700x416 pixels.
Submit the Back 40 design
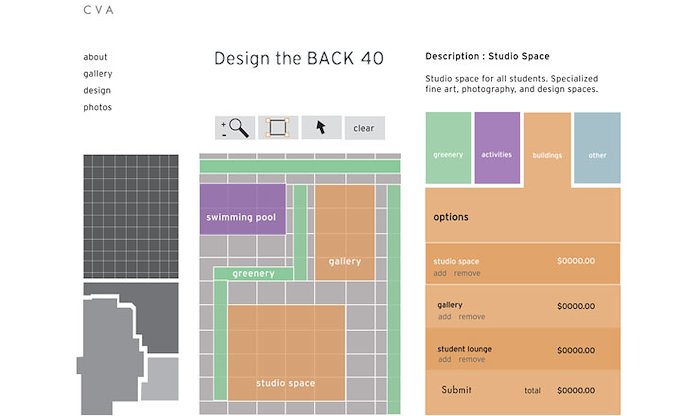pyautogui.click(x=456, y=390)
